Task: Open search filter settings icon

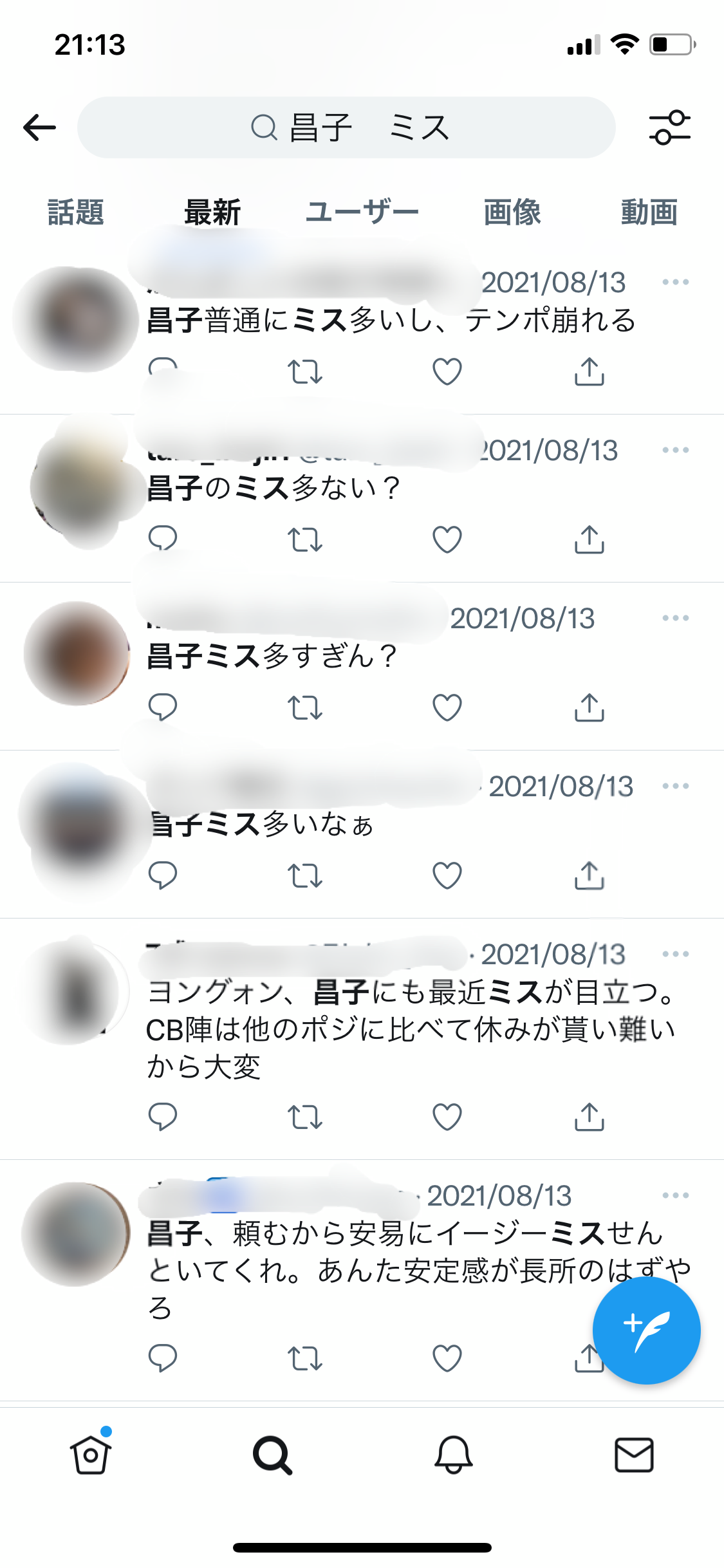Action: coord(670,127)
